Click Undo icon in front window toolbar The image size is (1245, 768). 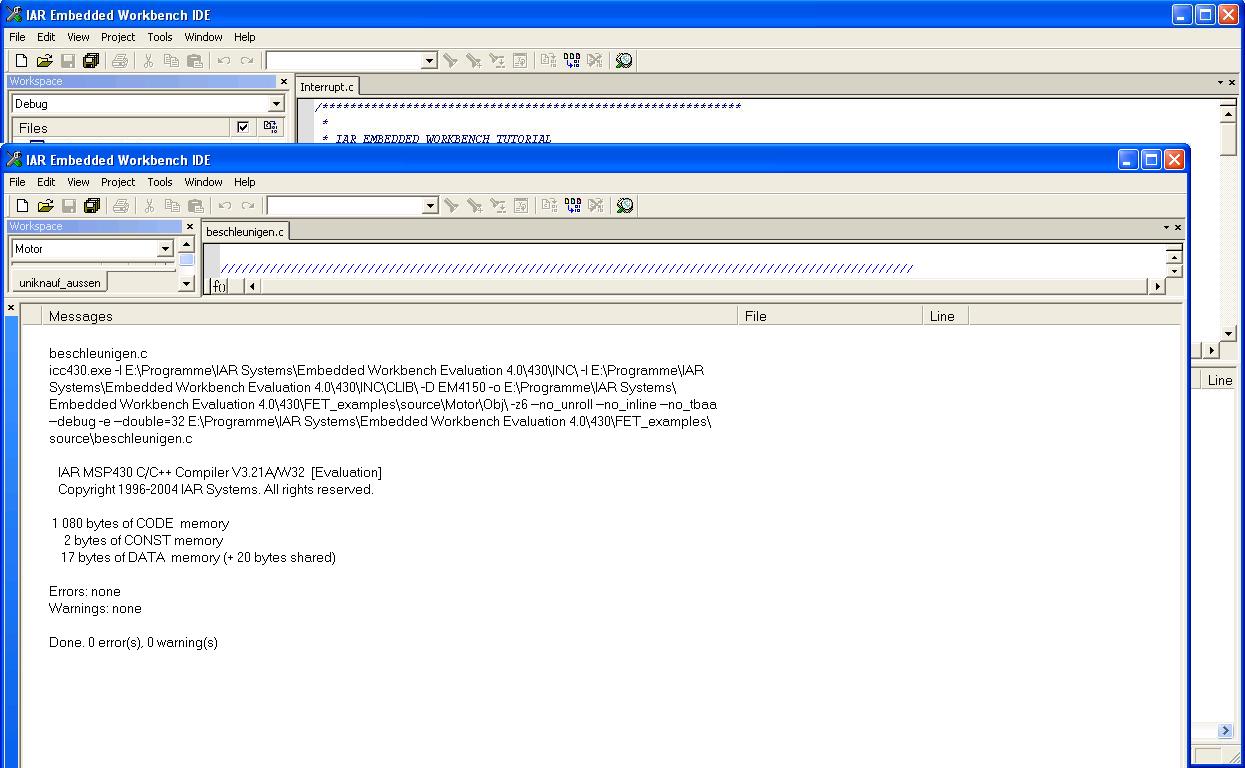click(225, 206)
